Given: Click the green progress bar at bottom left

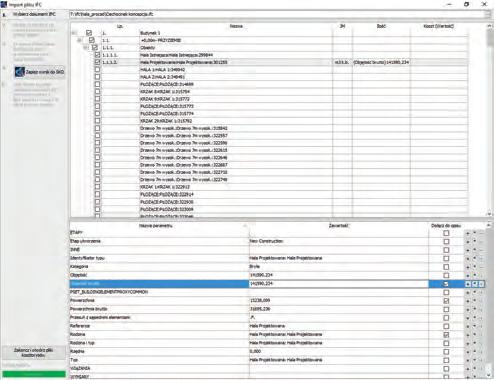Looking at the screenshot, I should click(x=34, y=374).
